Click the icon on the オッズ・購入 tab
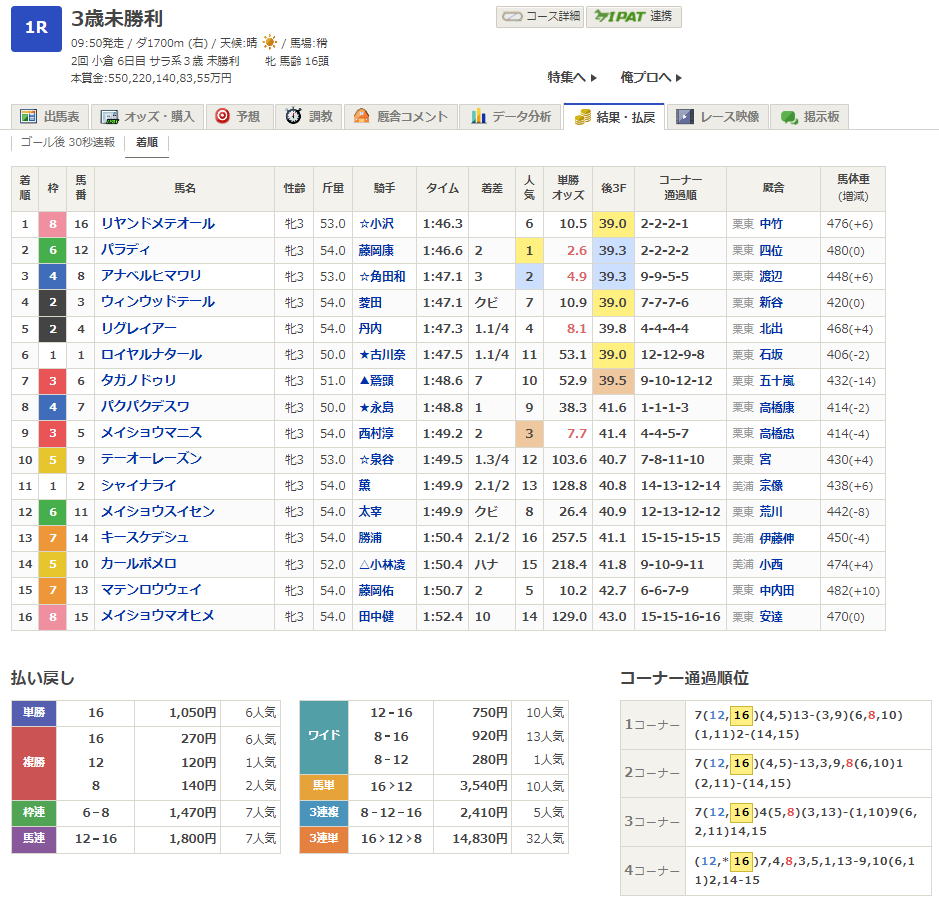 (x=110, y=117)
